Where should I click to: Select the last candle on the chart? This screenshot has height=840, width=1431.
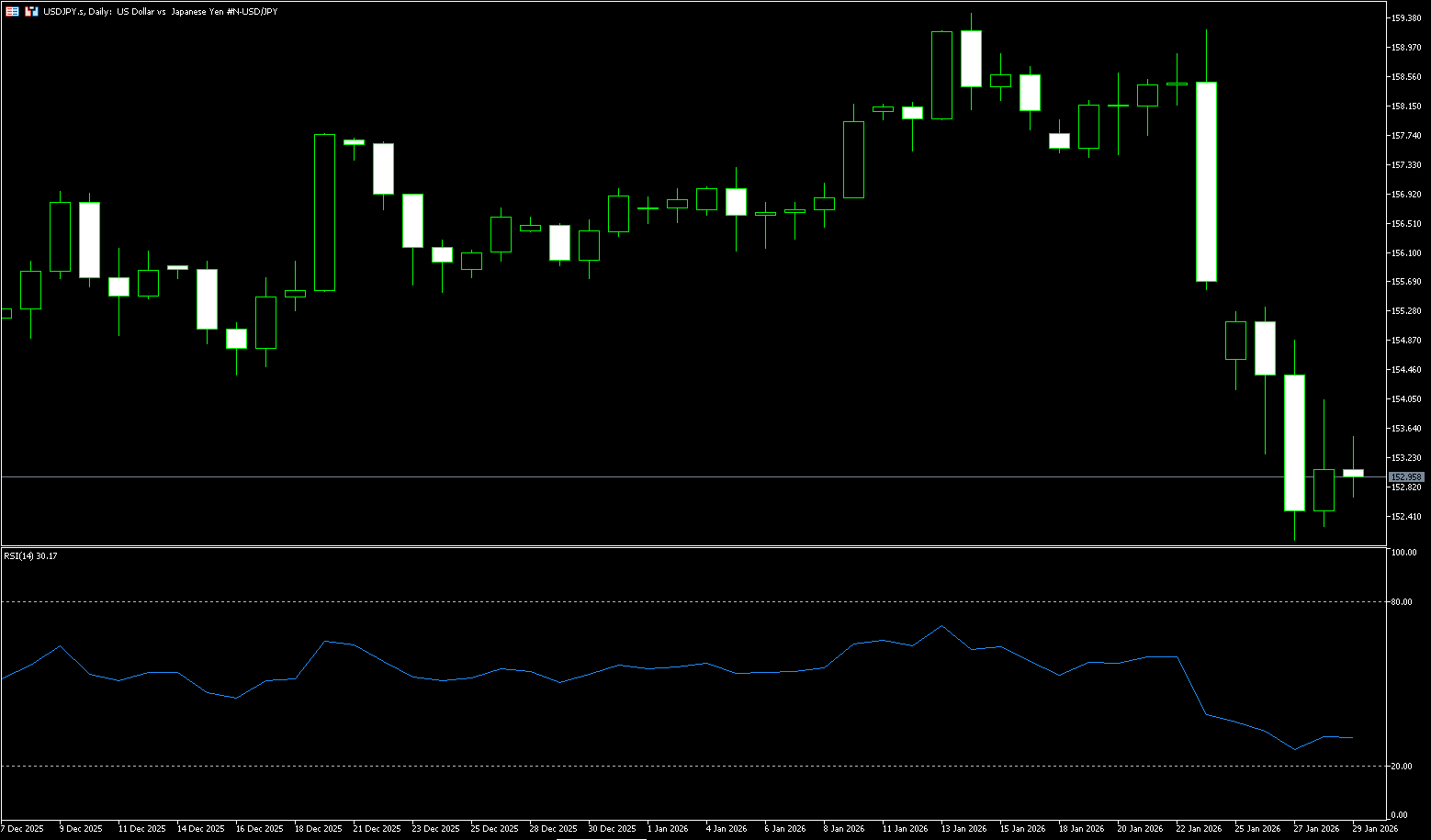tap(1353, 473)
